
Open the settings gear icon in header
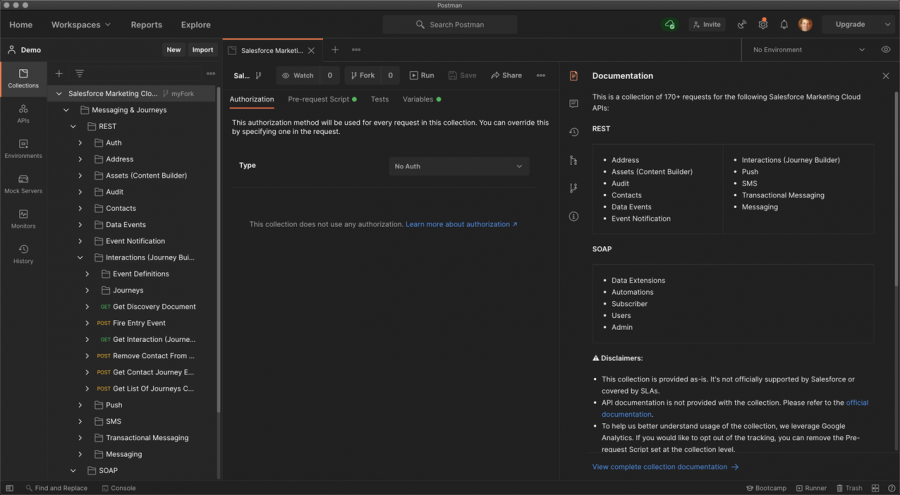[x=763, y=25]
